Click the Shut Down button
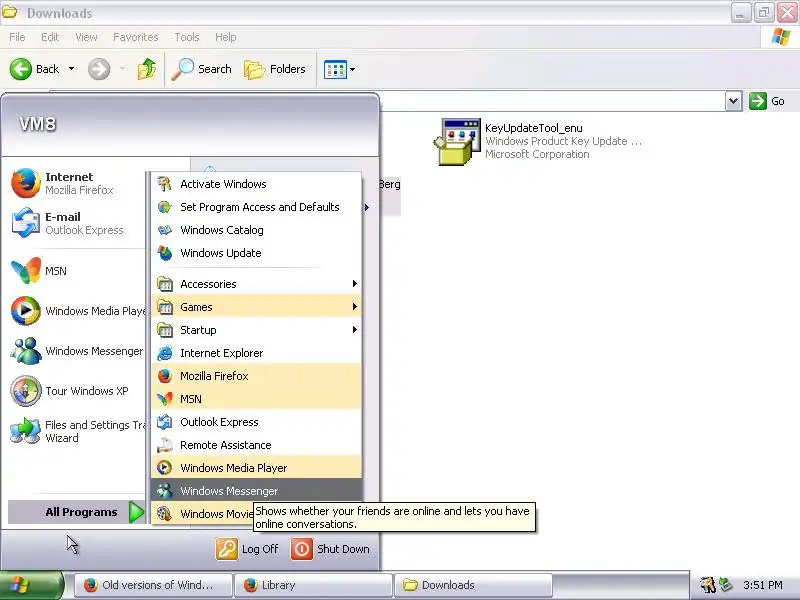Viewport: 800px width, 600px height. 331,549
